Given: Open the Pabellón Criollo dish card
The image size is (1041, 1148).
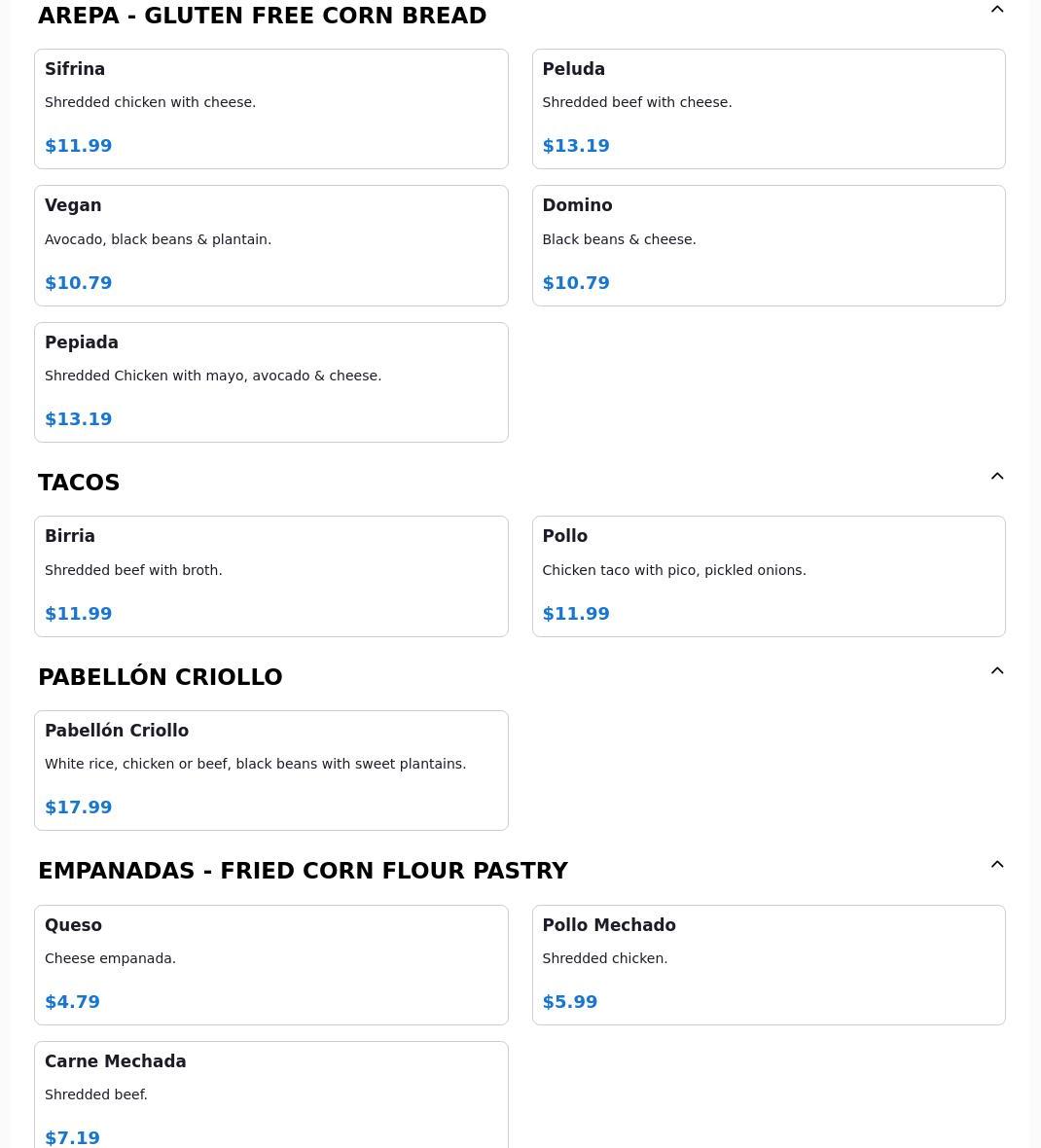Looking at the screenshot, I should tap(270, 770).
